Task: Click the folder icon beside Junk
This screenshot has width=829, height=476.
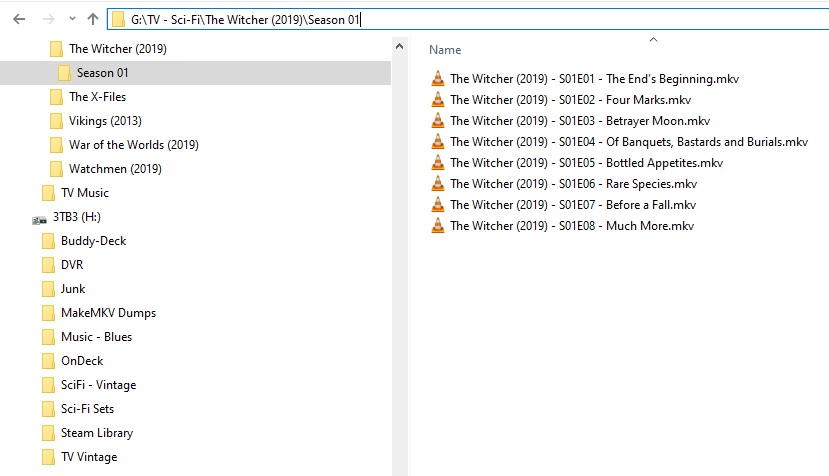Action: (48, 289)
